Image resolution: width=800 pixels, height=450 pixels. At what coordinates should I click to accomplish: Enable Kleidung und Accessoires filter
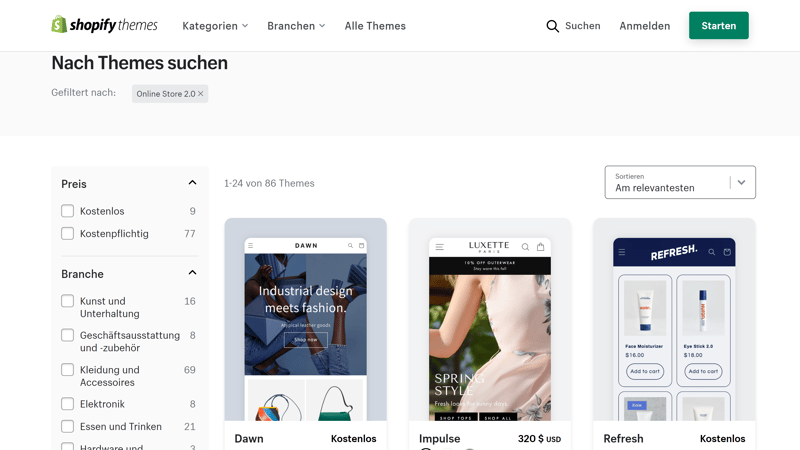pos(67,369)
